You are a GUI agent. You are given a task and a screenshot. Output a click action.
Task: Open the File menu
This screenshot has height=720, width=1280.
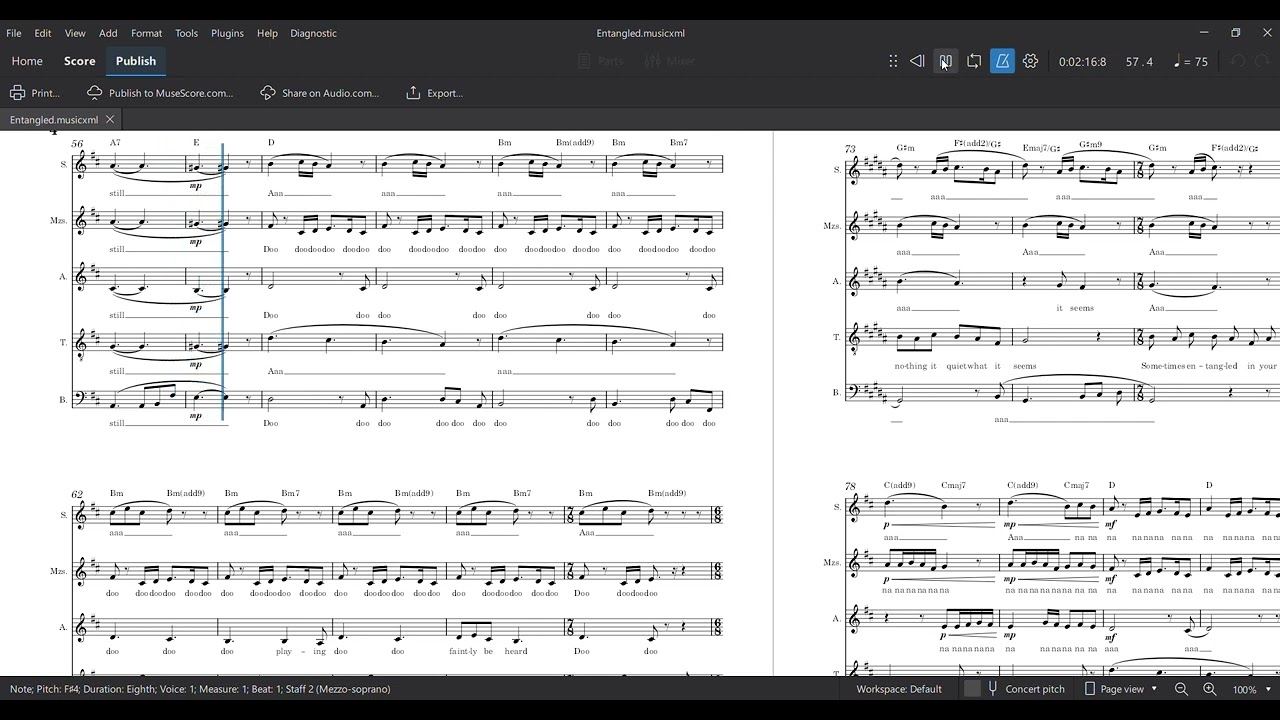pos(14,33)
